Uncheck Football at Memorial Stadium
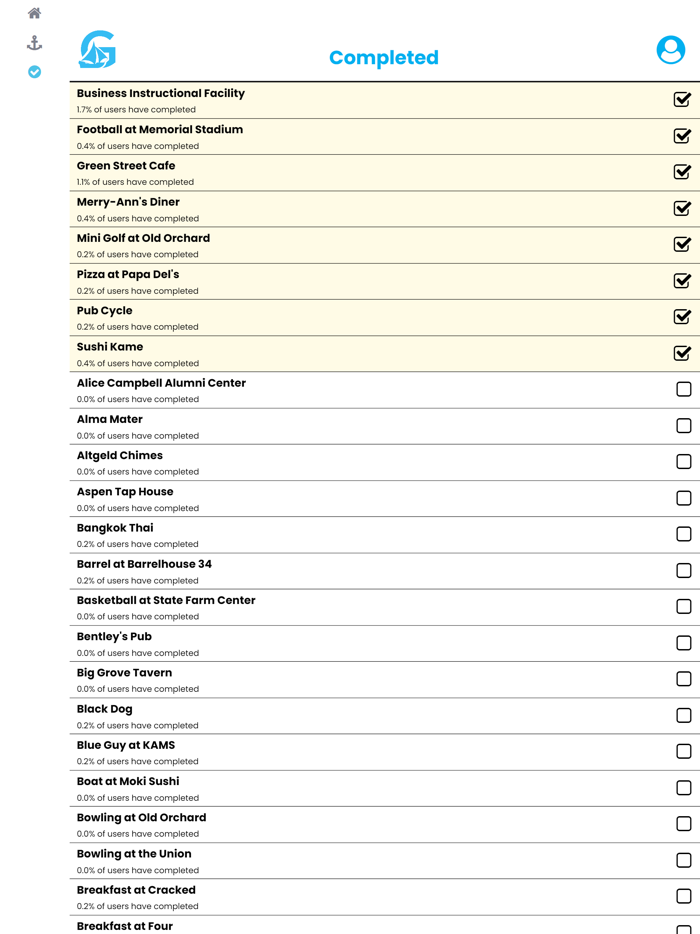The height and width of the screenshot is (934, 700). 682,136
